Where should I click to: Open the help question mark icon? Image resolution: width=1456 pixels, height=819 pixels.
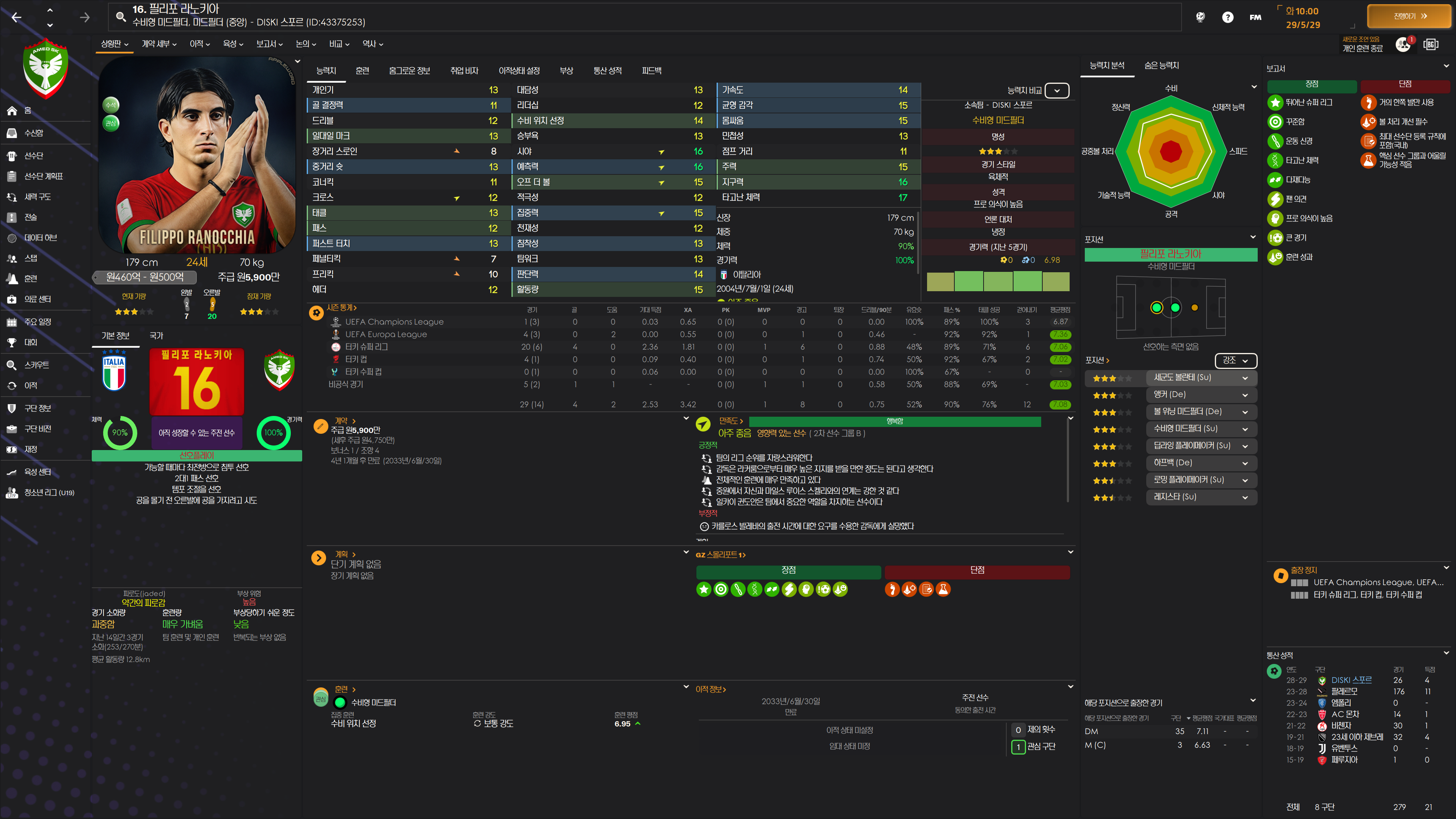pos(1227,17)
